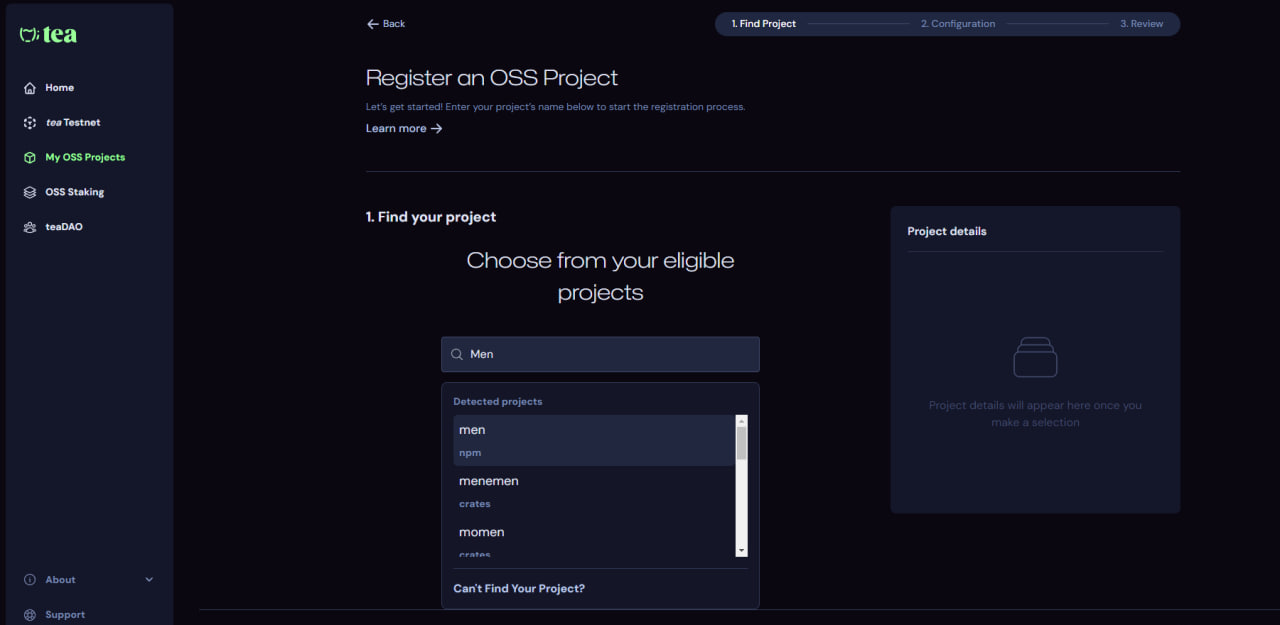Select the menemen crates project
This screenshot has width=1280, height=625.
(x=594, y=491)
